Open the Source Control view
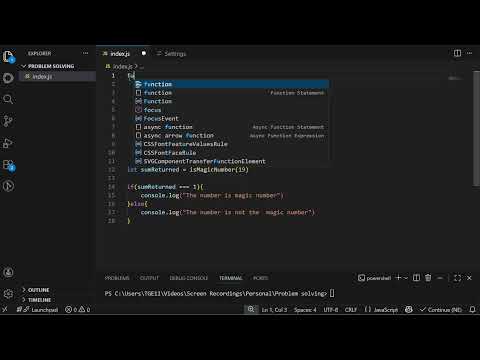Screen dimensions: 480x360 coord(8,121)
